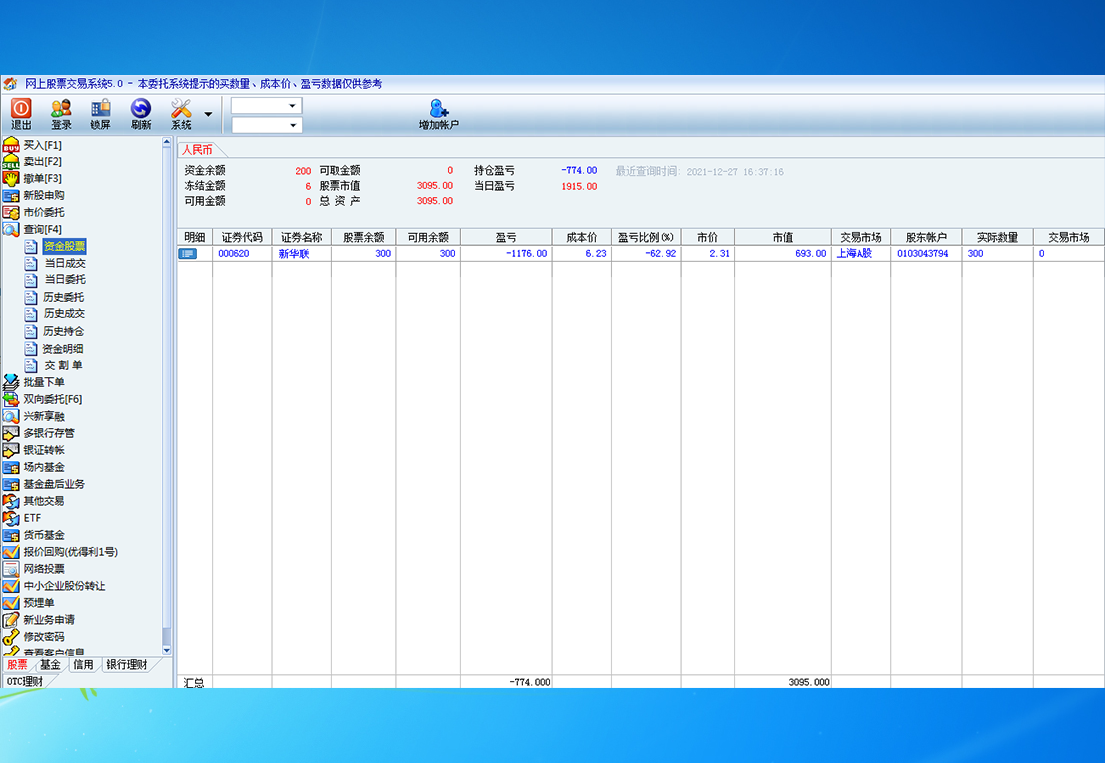Open the 系统 menu dropdown arrow
1105x763 pixels.
(208, 114)
